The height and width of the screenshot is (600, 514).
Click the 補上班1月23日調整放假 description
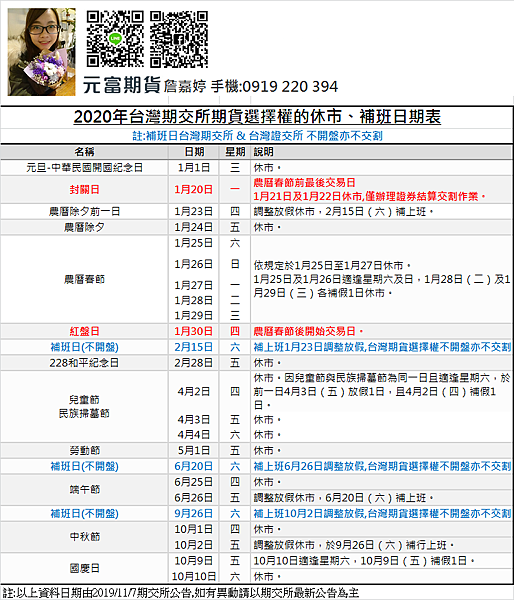[382, 347]
